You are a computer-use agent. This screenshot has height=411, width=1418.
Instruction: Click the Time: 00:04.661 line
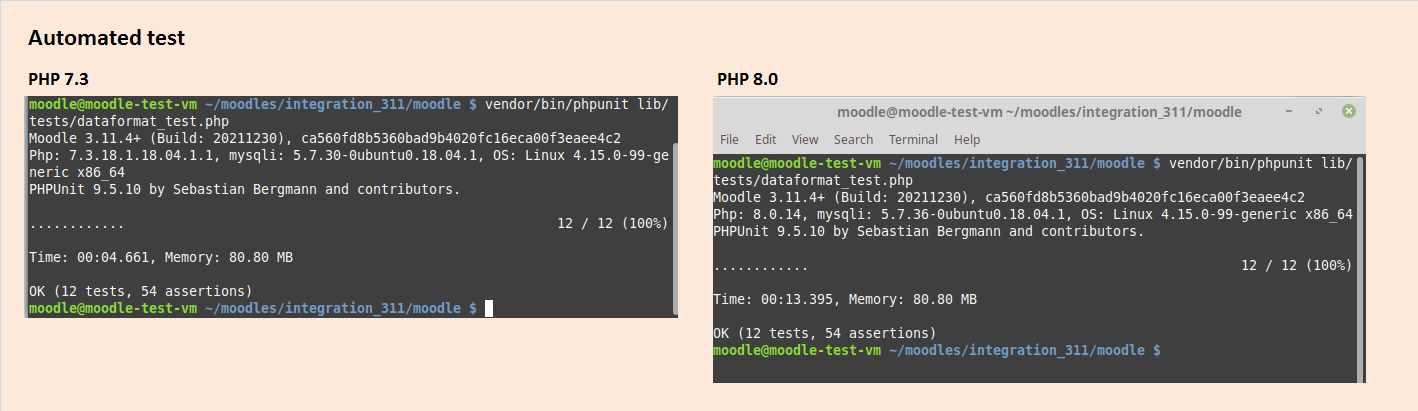coord(161,257)
